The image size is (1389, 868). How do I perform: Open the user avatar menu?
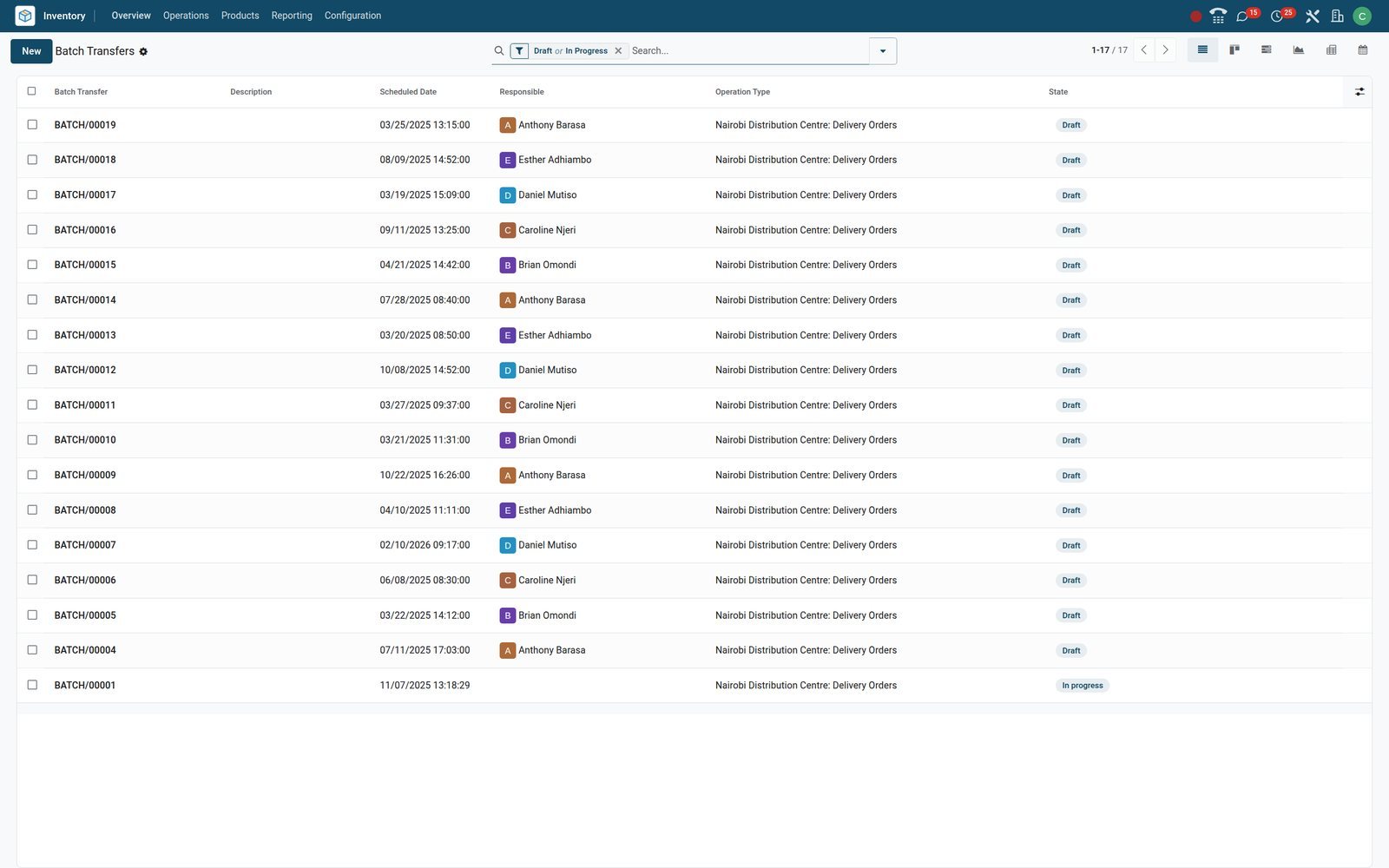(x=1362, y=16)
